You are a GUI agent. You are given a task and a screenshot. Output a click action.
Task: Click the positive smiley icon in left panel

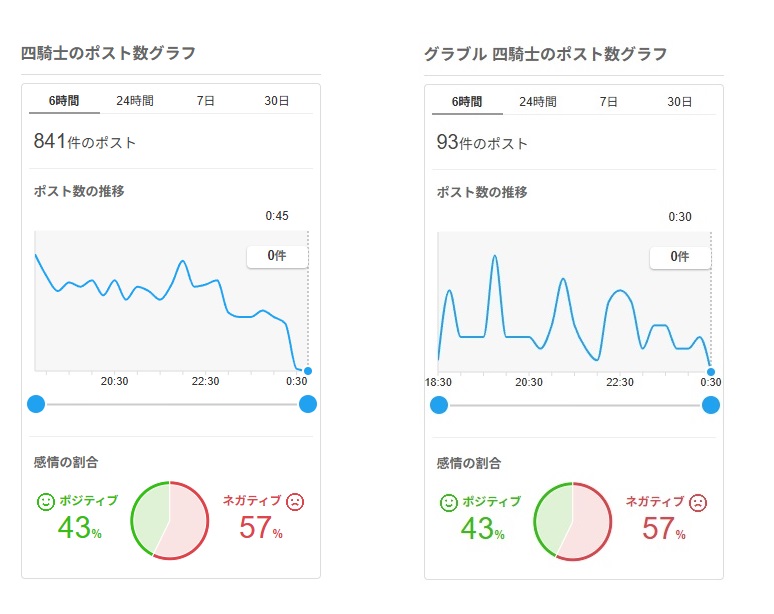tap(45, 502)
